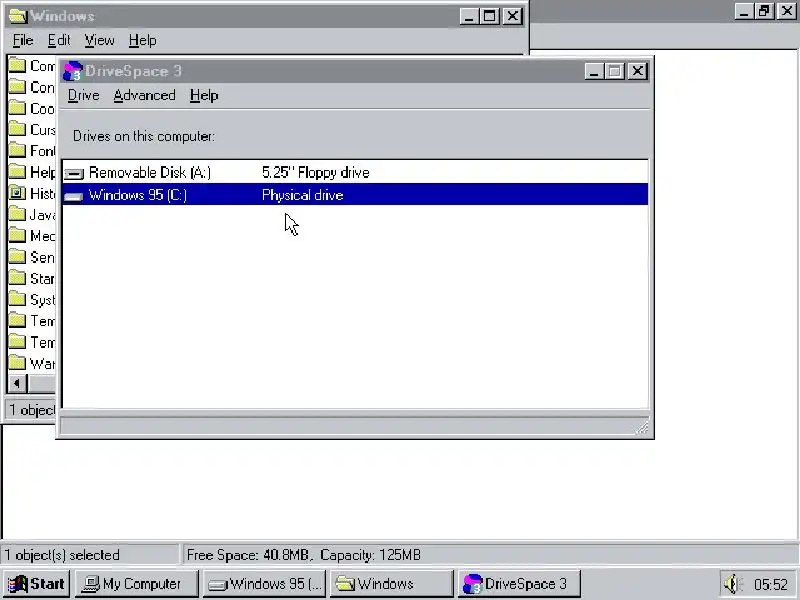Select the Sen folder icon in Windows window
This screenshot has height=600, width=800.
click(x=17, y=257)
